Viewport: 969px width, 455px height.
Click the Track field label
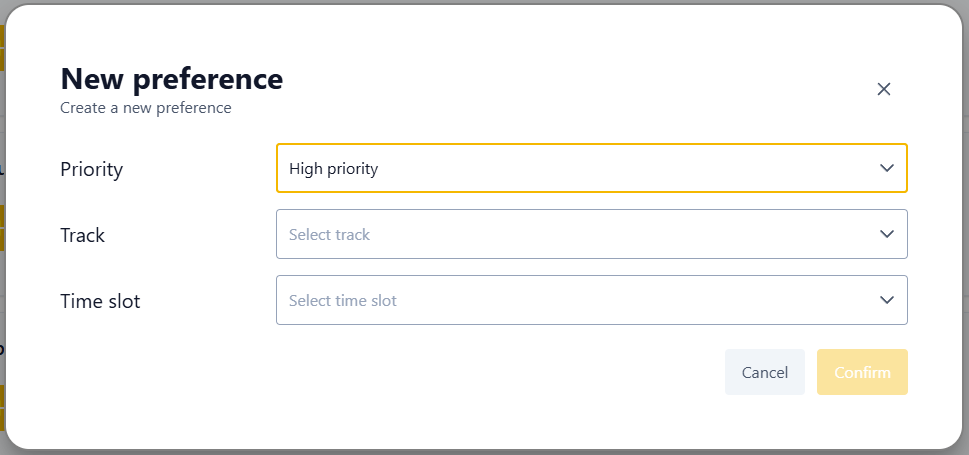click(82, 235)
